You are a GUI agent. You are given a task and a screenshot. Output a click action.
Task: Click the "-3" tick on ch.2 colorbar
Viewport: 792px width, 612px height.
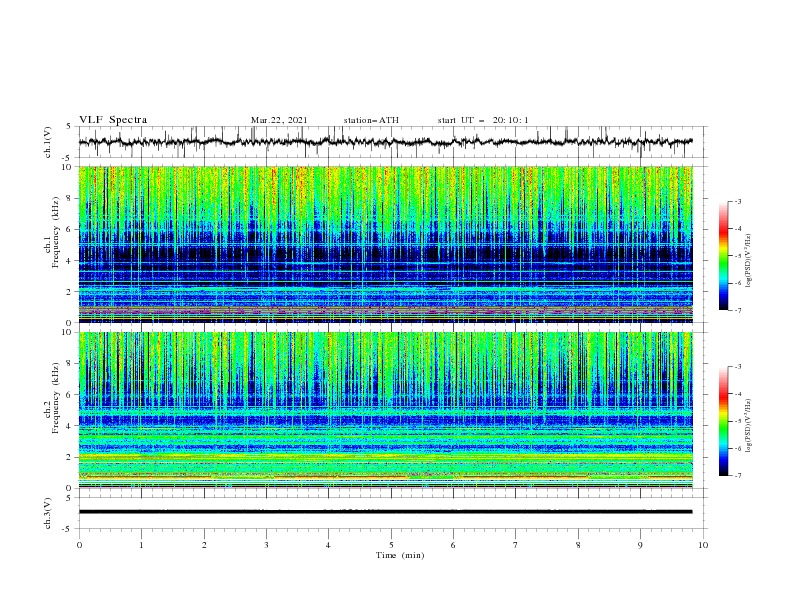tap(737, 367)
